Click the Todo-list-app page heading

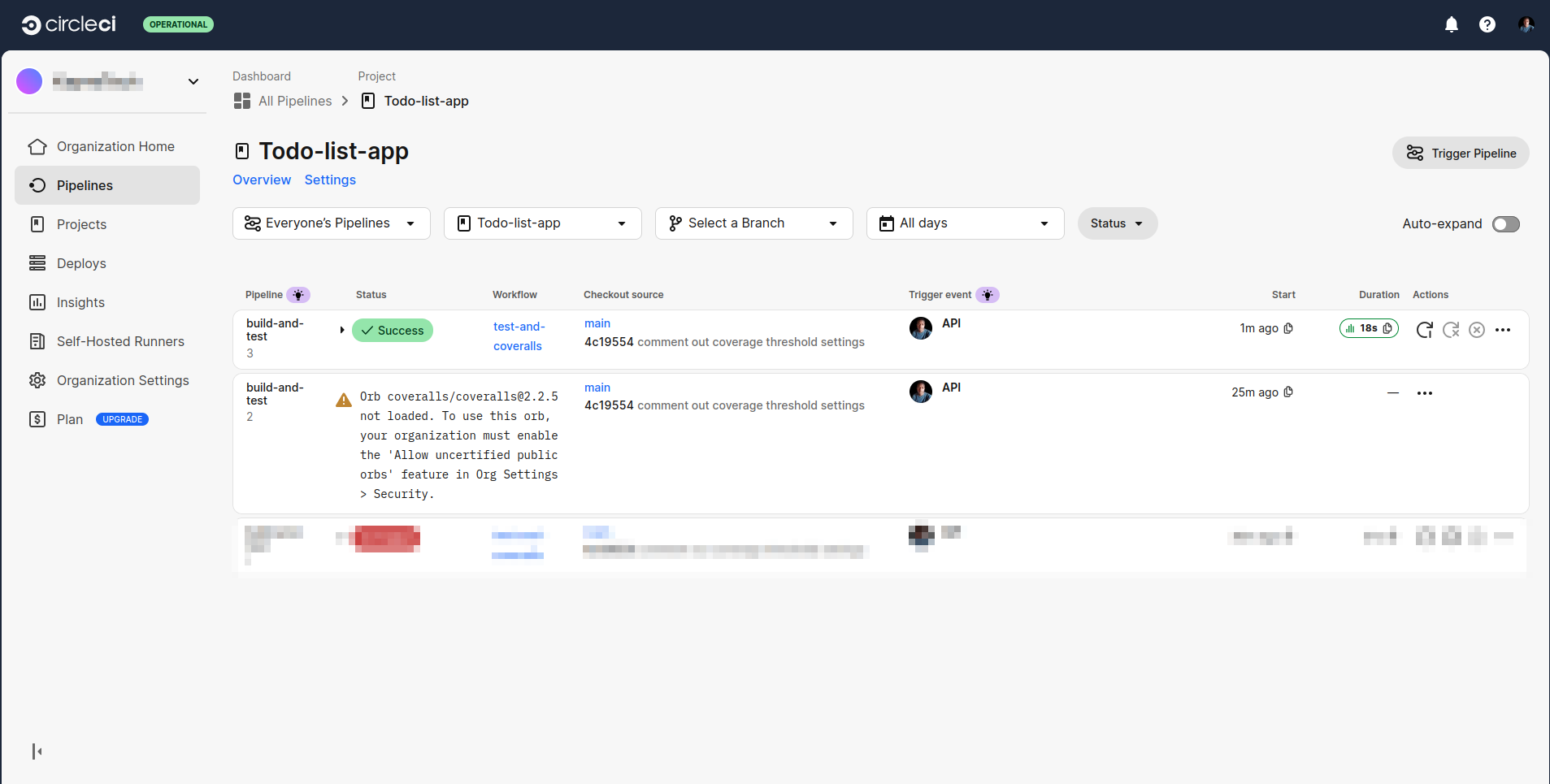[x=333, y=151]
